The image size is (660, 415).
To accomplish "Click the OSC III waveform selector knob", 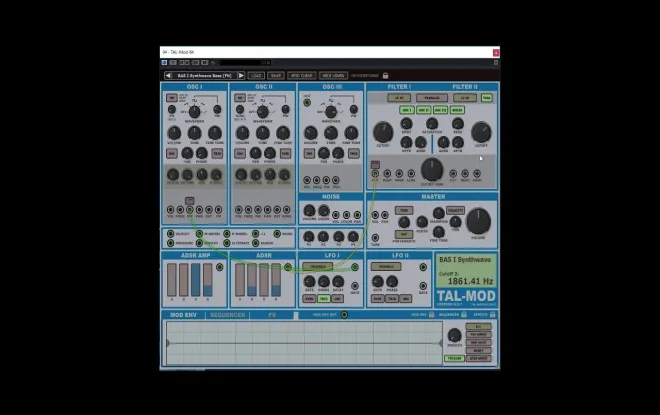I will 331,112.
